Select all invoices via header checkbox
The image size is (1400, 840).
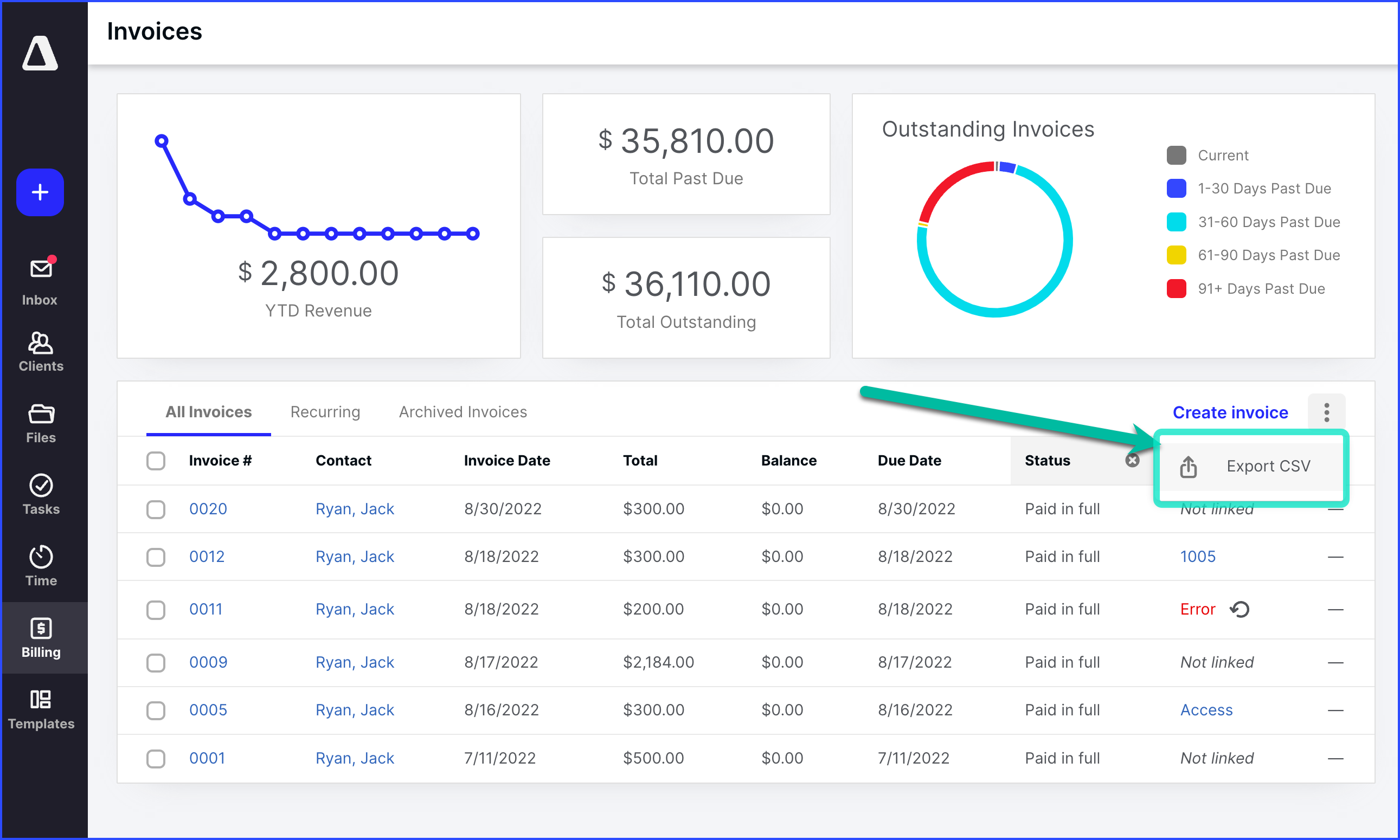pos(155,460)
